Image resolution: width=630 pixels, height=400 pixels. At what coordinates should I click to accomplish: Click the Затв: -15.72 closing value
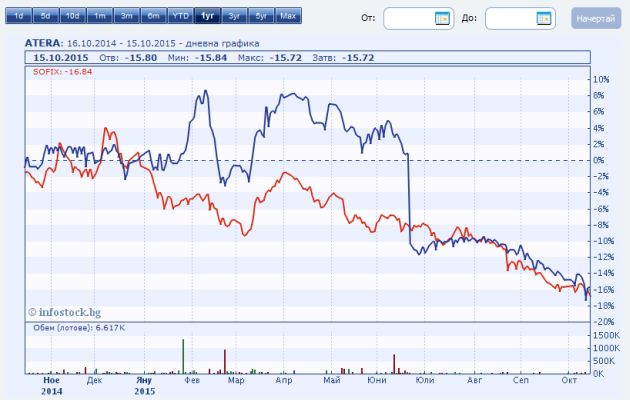click(343, 58)
